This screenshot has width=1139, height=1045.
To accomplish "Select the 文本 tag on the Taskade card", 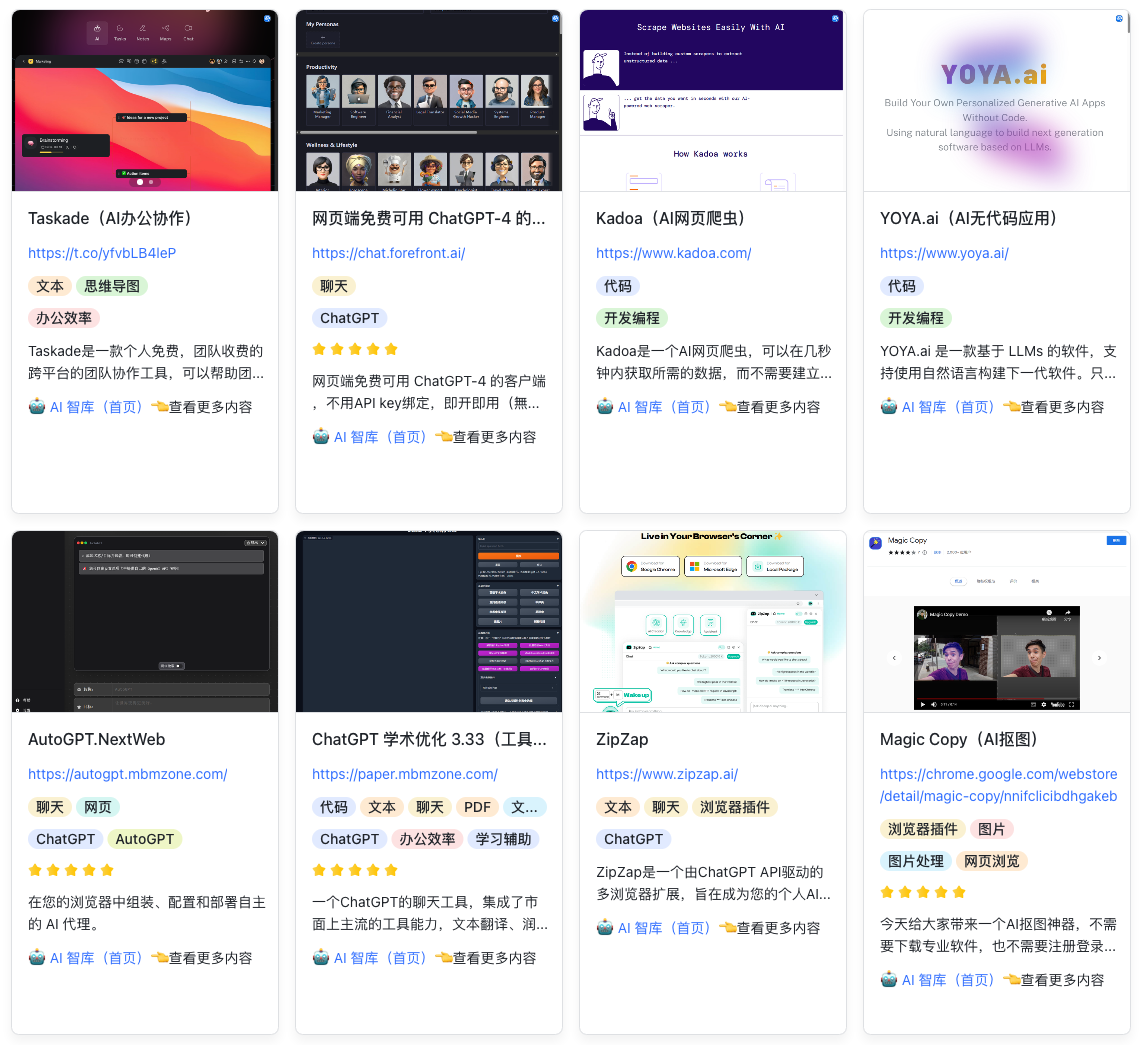I will [x=50, y=286].
